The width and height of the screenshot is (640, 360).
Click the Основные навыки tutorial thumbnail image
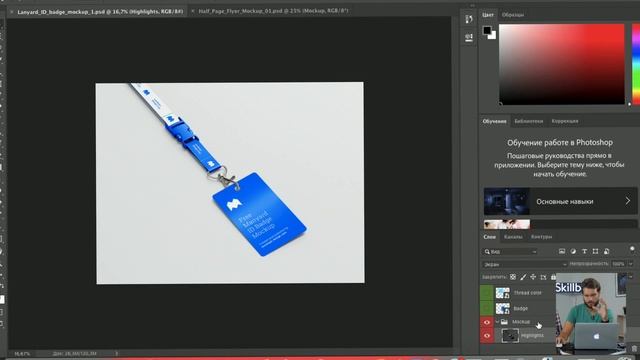click(x=507, y=201)
